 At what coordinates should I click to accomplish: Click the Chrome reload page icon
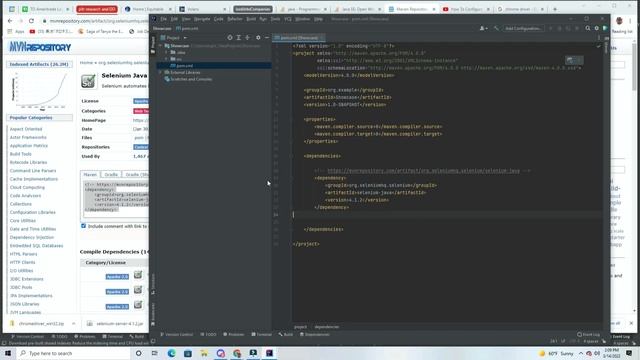point(31,20)
